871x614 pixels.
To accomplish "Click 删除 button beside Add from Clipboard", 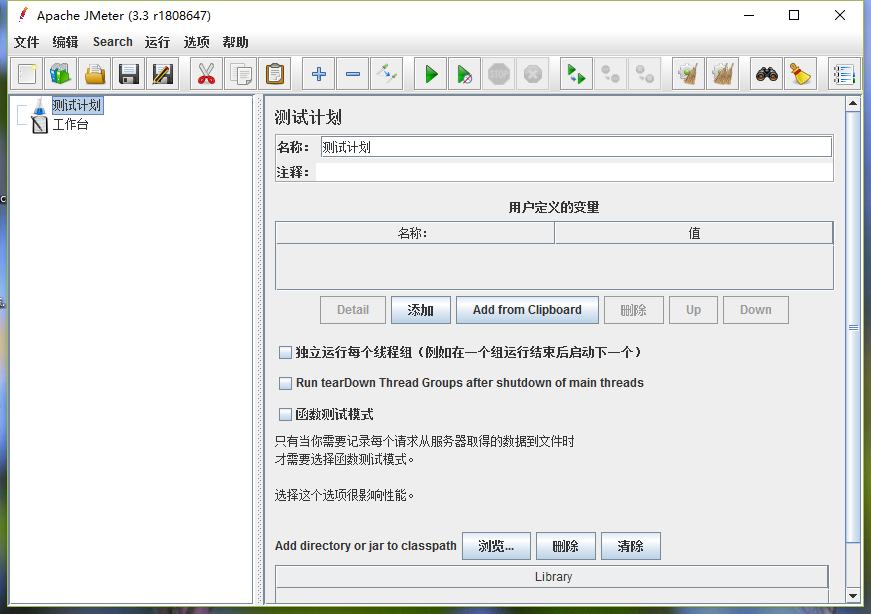I will (x=633, y=310).
